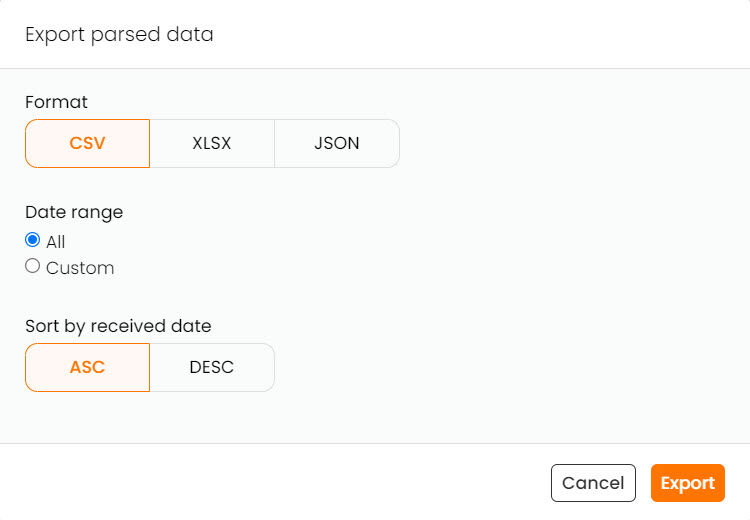The height and width of the screenshot is (520, 750).
Task: Click the "Export parsed data" dialog title
Action: tap(119, 35)
